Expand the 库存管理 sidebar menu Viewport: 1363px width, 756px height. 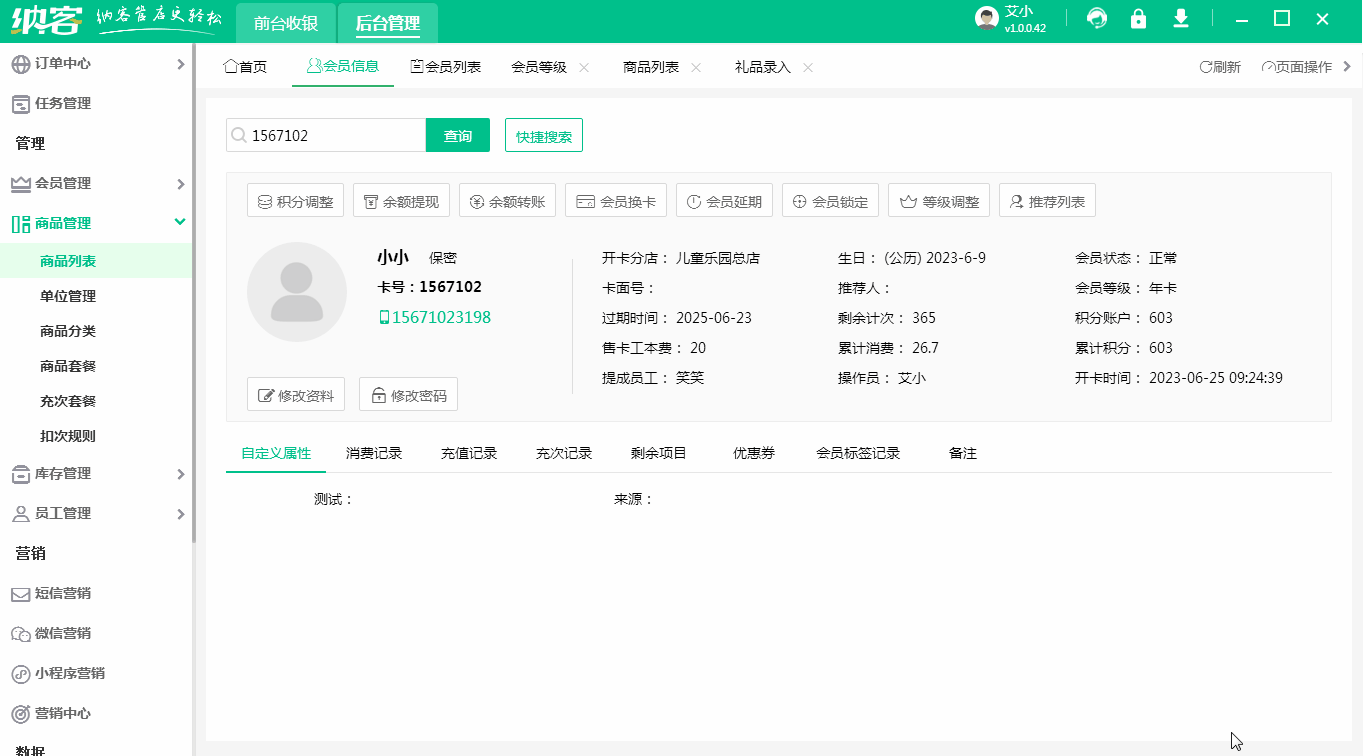(97, 473)
